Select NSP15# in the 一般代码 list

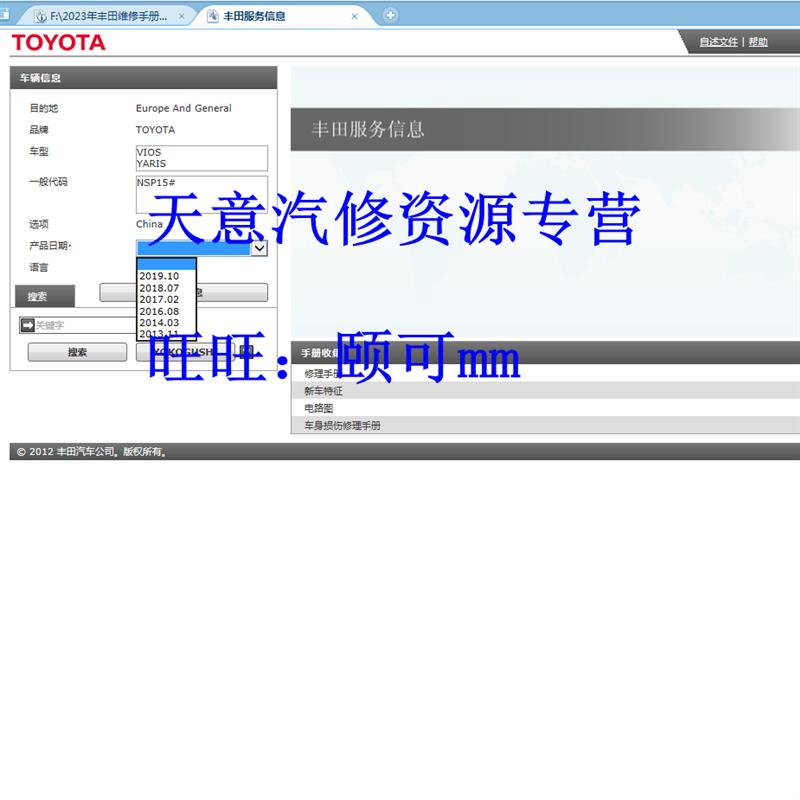156,183
